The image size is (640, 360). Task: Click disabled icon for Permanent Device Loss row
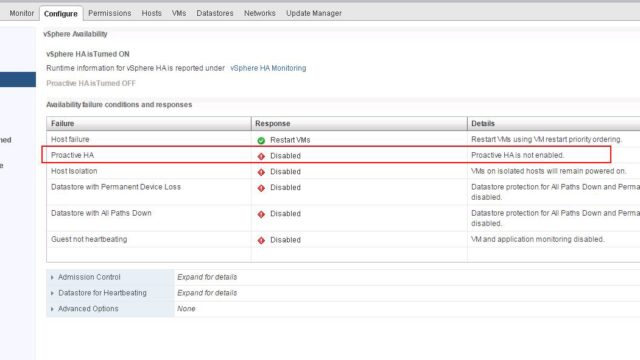coord(261,188)
